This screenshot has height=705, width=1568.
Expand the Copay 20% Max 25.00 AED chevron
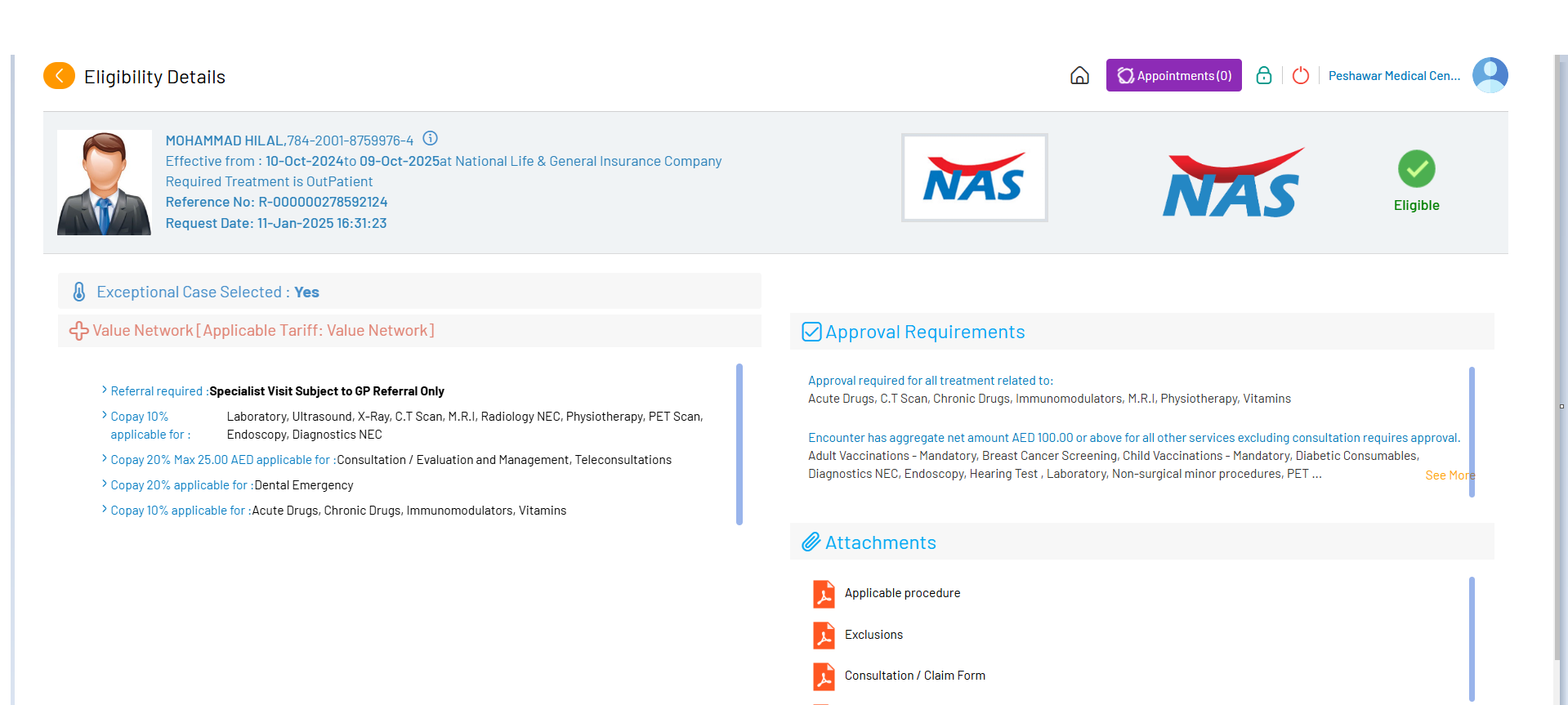click(x=105, y=458)
